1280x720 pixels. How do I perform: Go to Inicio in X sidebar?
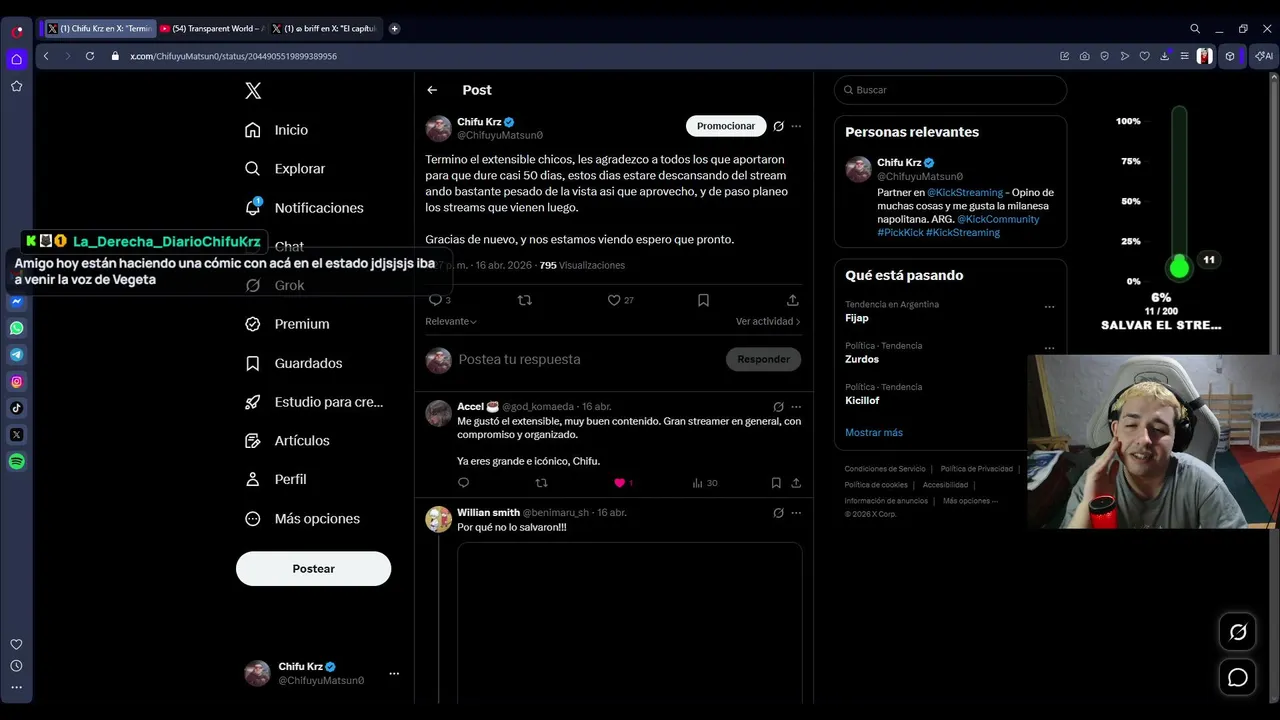click(277, 130)
